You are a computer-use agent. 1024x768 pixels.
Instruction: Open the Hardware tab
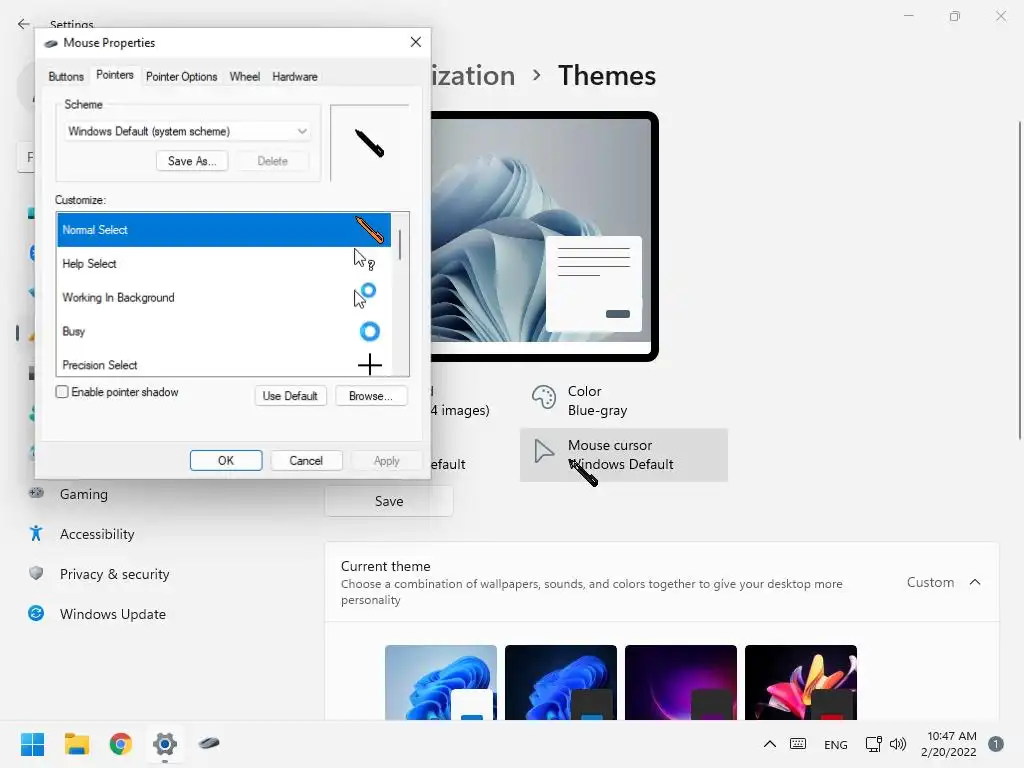[x=295, y=76]
